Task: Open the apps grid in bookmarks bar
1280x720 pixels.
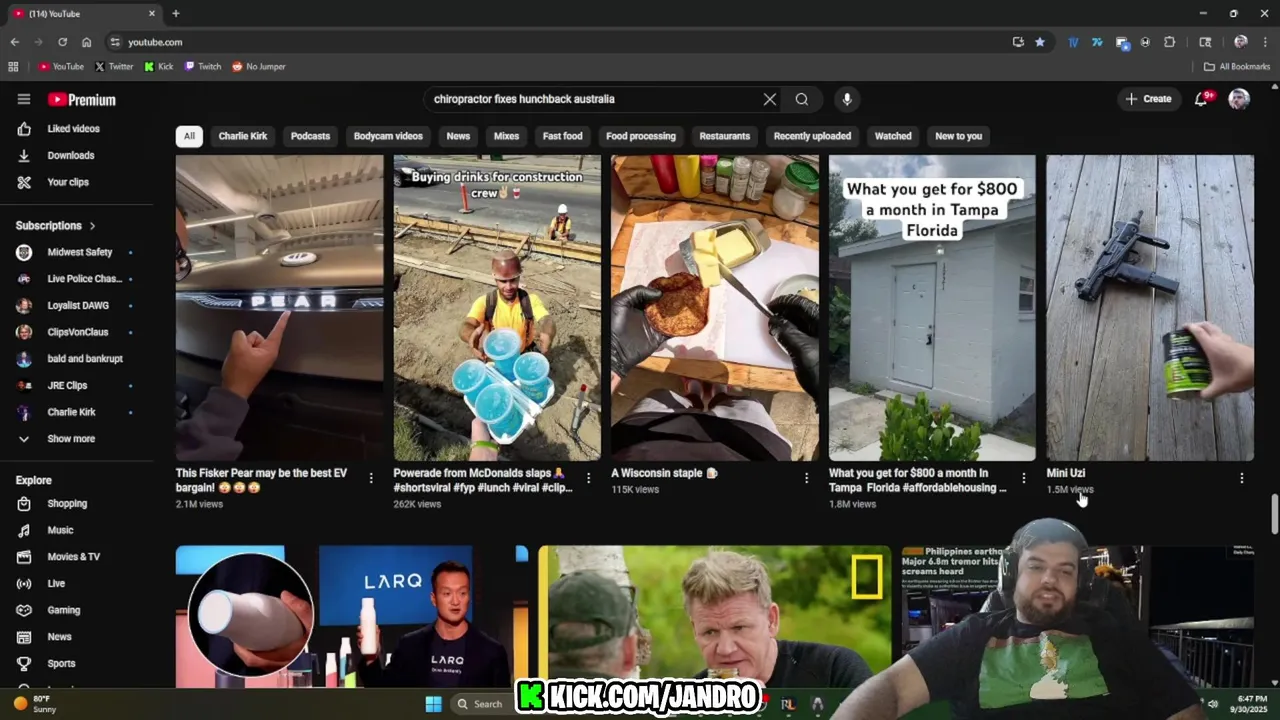Action: pyautogui.click(x=13, y=67)
